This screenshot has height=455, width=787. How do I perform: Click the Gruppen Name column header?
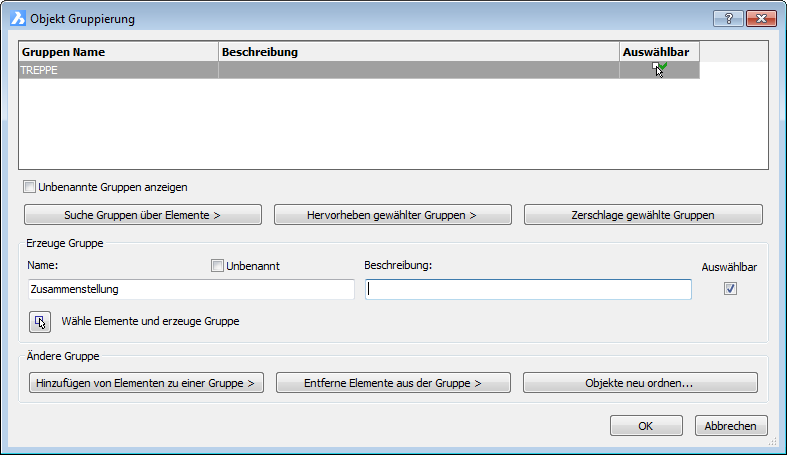coord(118,51)
